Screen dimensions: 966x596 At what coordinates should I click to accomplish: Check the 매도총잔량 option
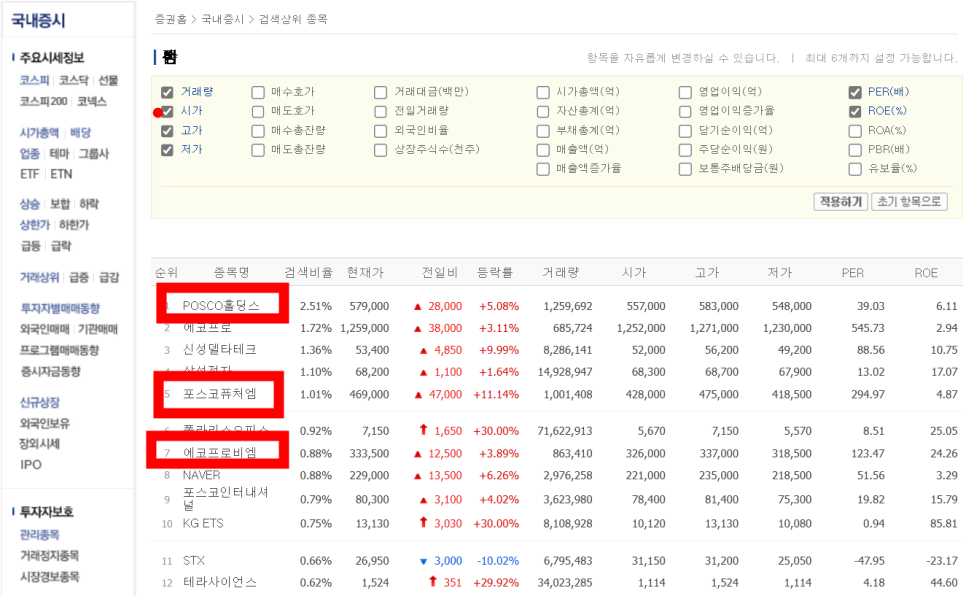click(x=258, y=150)
